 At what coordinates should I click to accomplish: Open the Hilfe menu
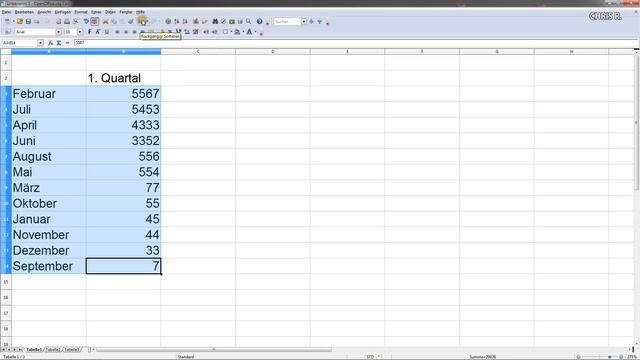(140, 12)
